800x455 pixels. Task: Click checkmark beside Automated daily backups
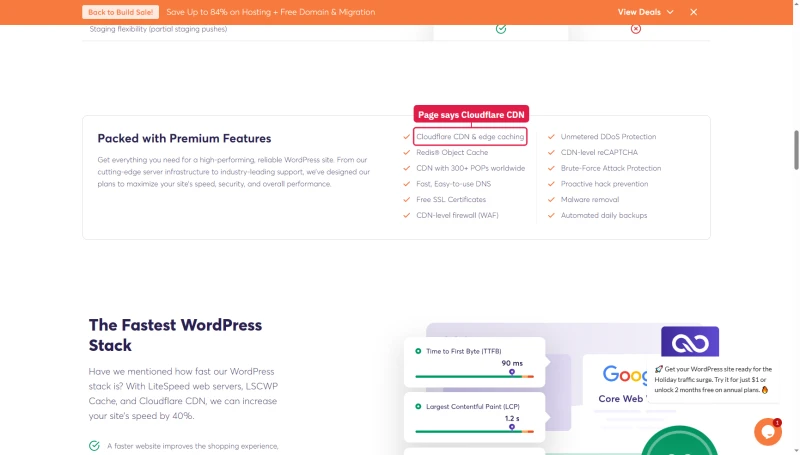click(551, 215)
